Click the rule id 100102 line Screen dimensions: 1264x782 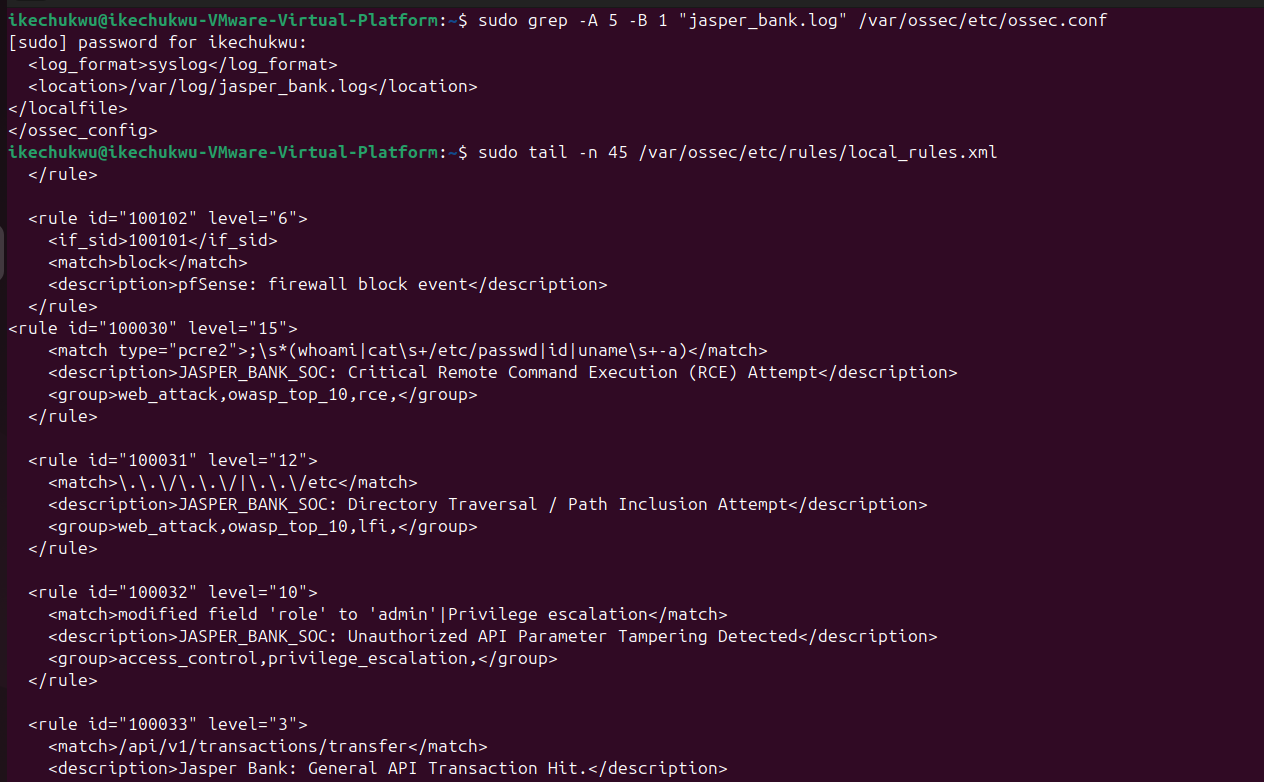(168, 218)
